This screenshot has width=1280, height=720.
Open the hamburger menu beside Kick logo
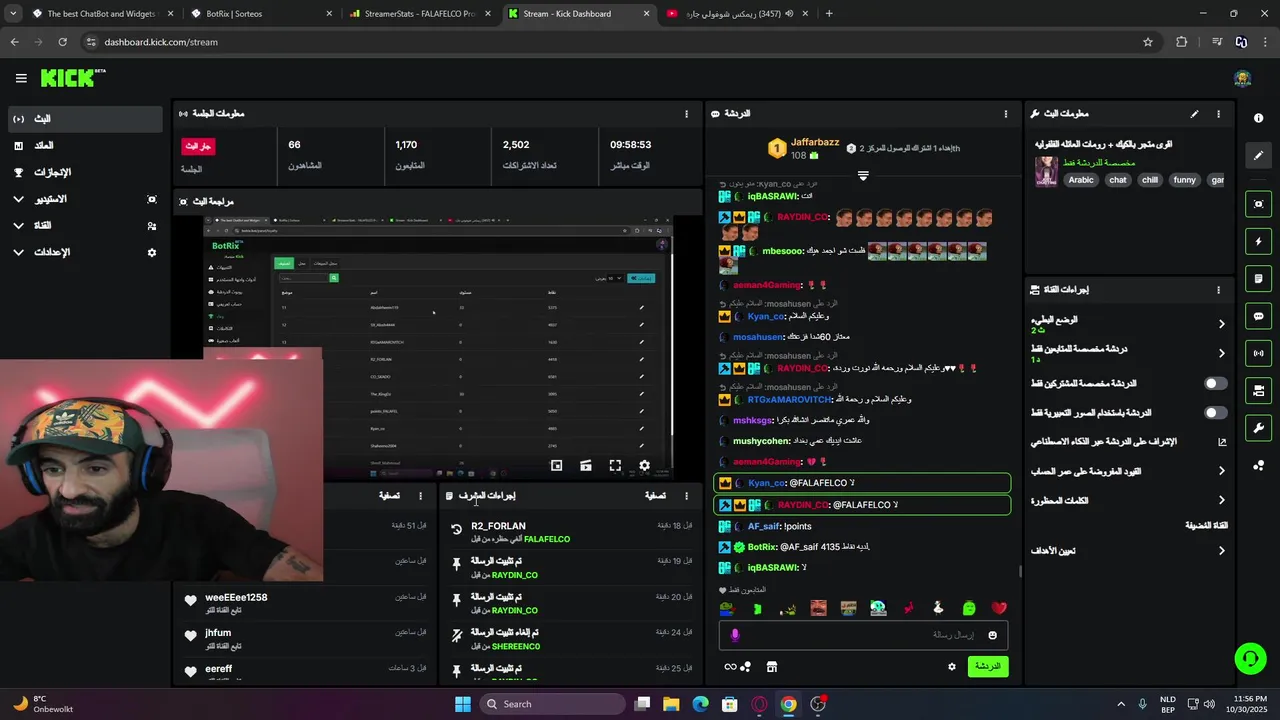[x=21, y=78]
